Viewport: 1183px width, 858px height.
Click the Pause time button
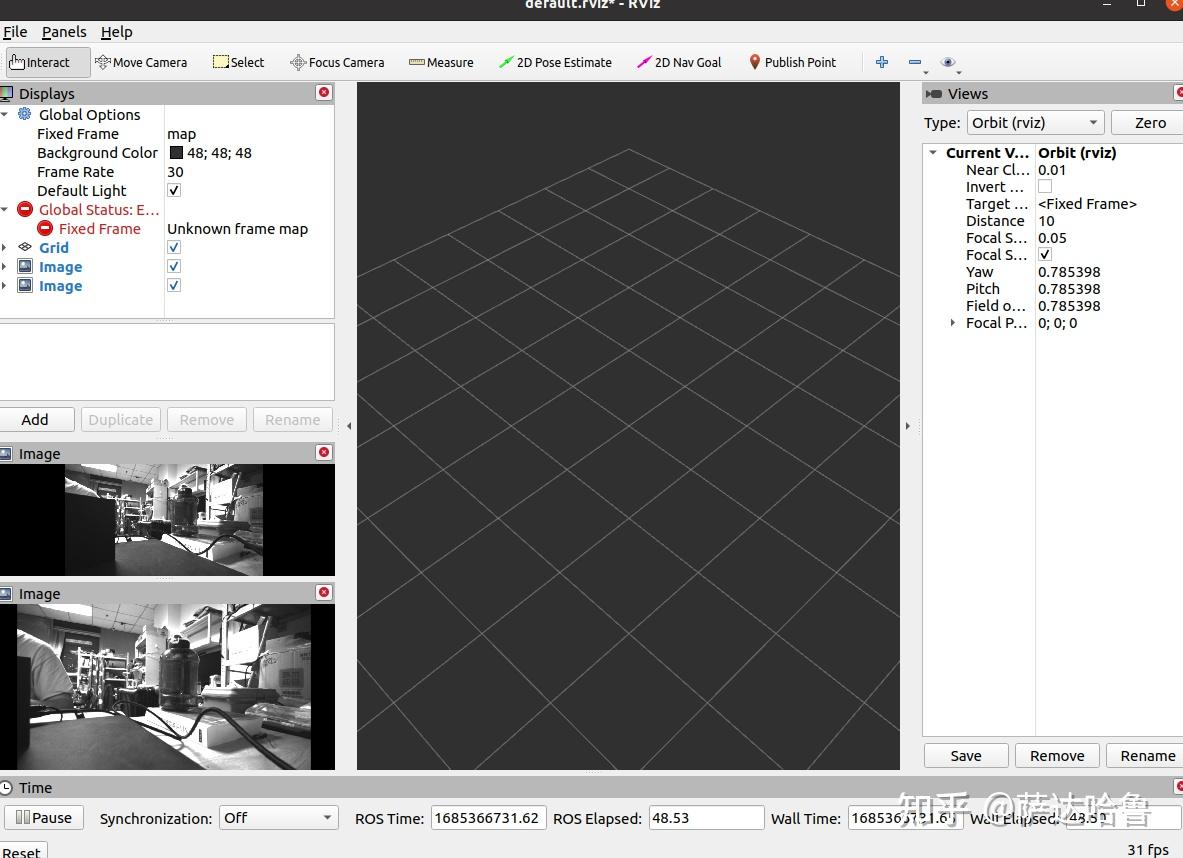44,817
